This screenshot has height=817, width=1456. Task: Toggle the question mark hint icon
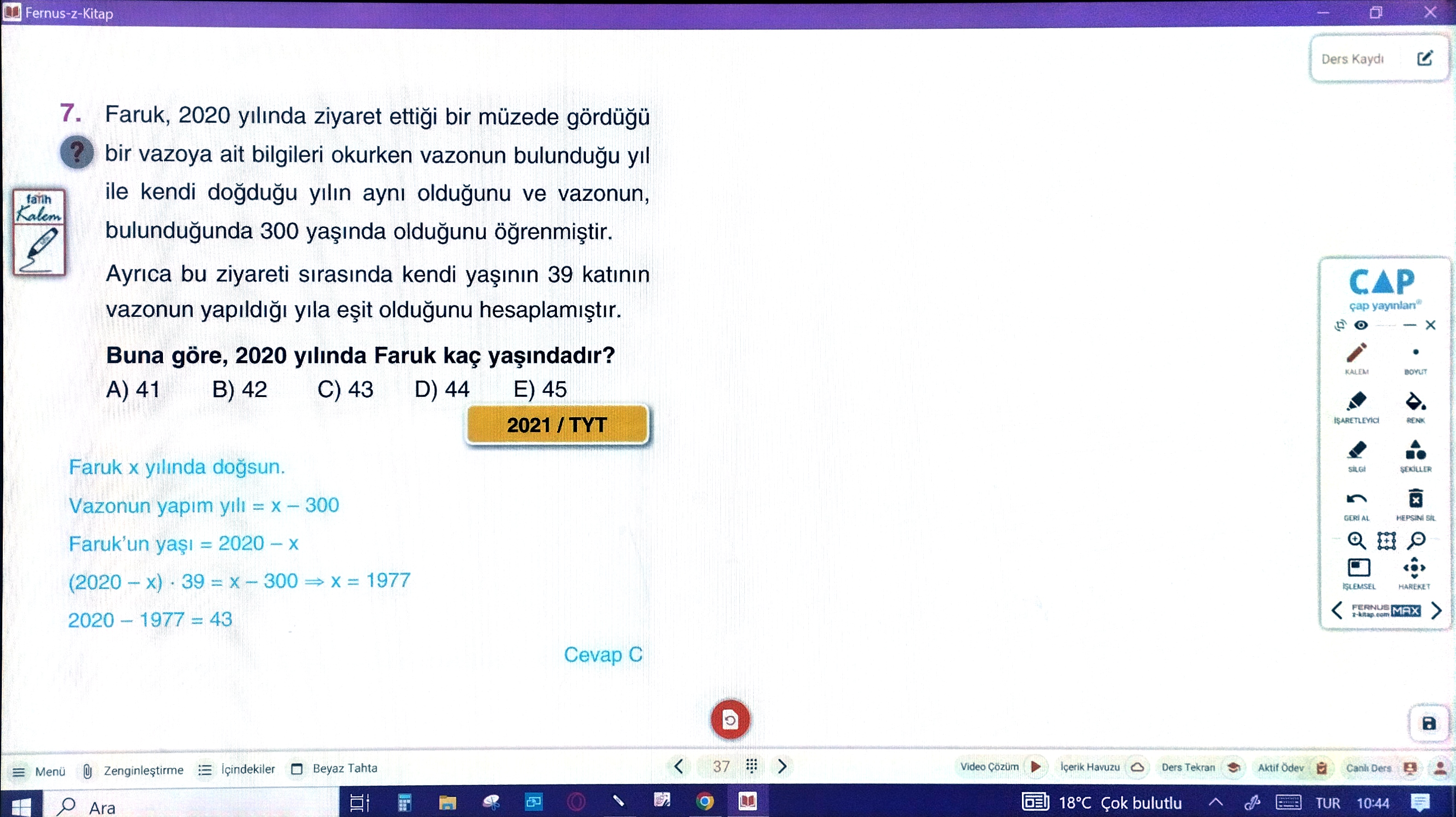click(x=77, y=152)
